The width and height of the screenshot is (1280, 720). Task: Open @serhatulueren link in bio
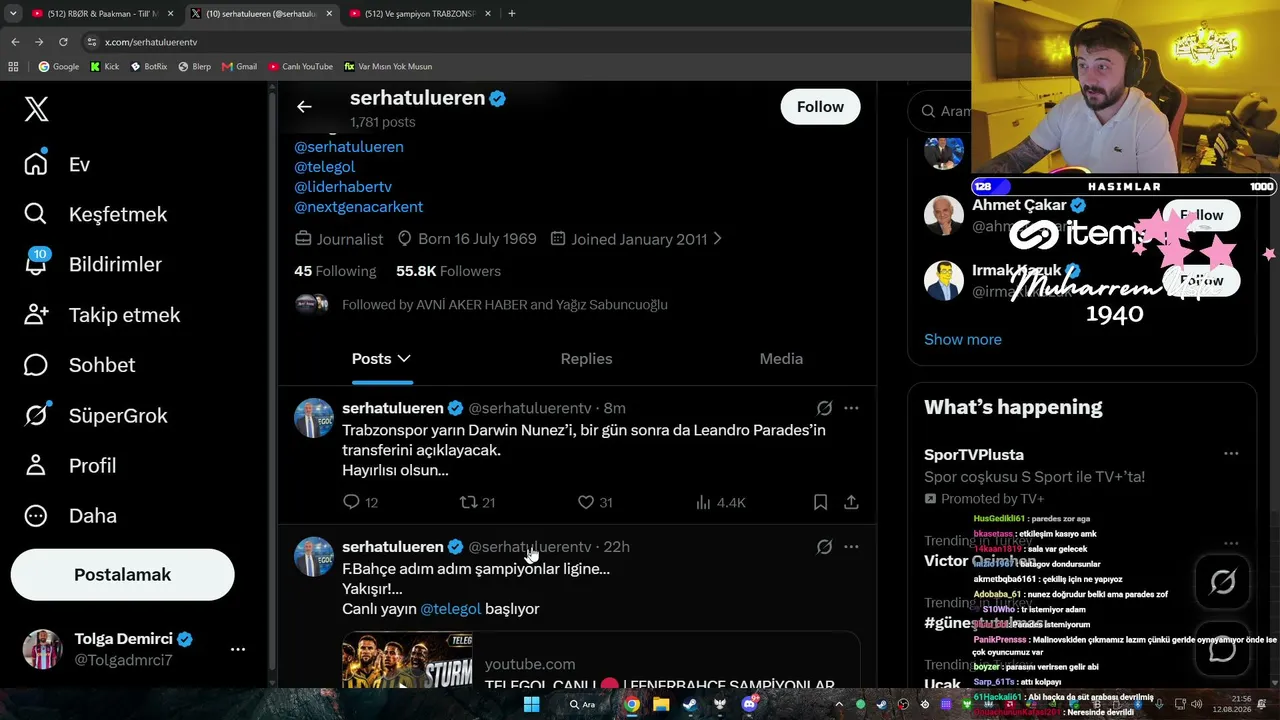349,147
